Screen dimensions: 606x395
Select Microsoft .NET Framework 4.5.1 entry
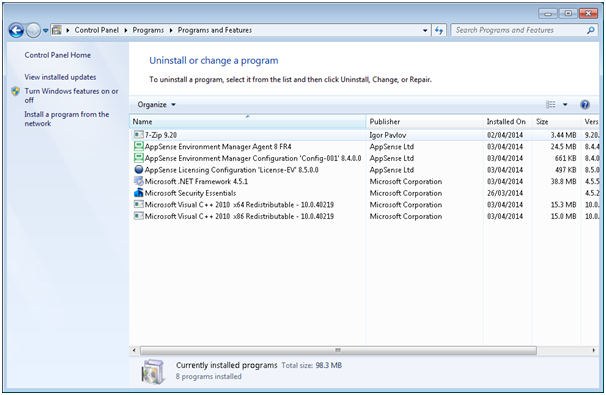(364, 181)
